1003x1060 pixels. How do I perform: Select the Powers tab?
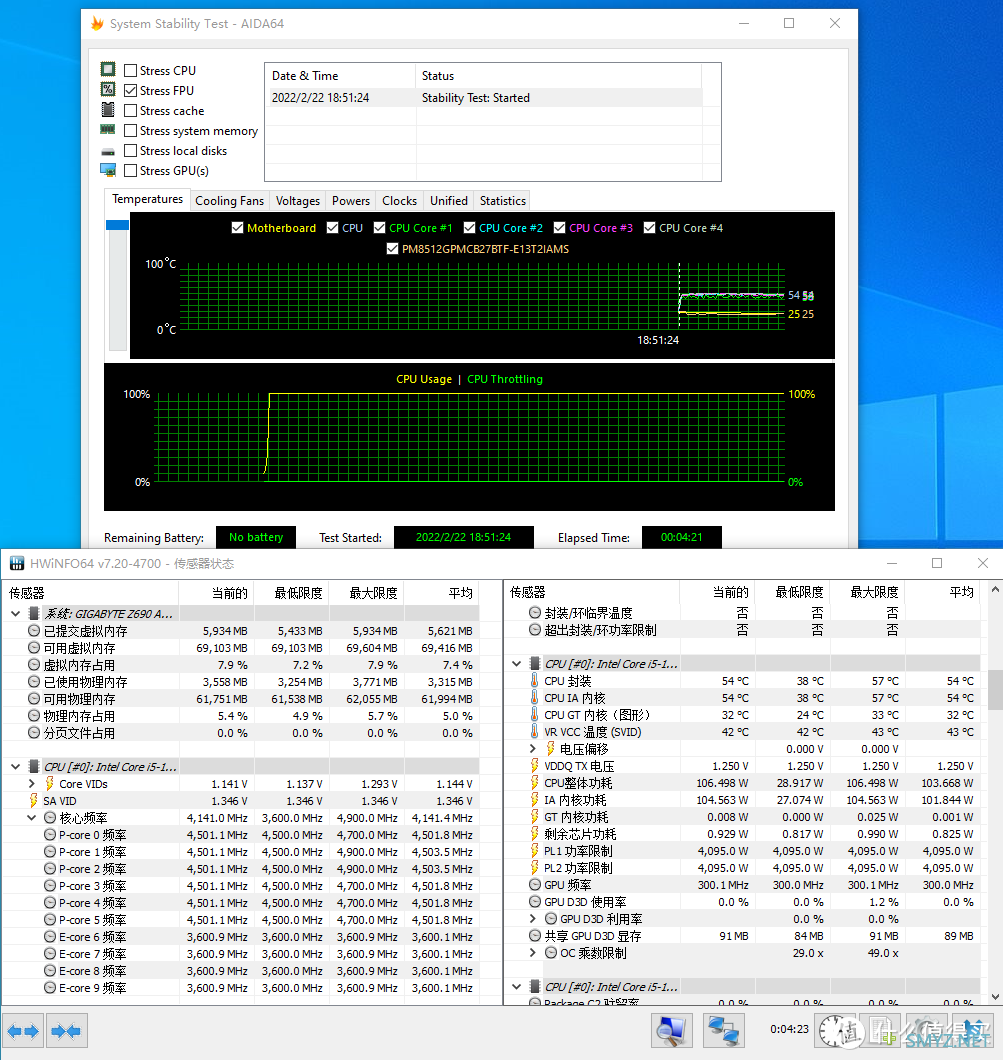coord(351,201)
